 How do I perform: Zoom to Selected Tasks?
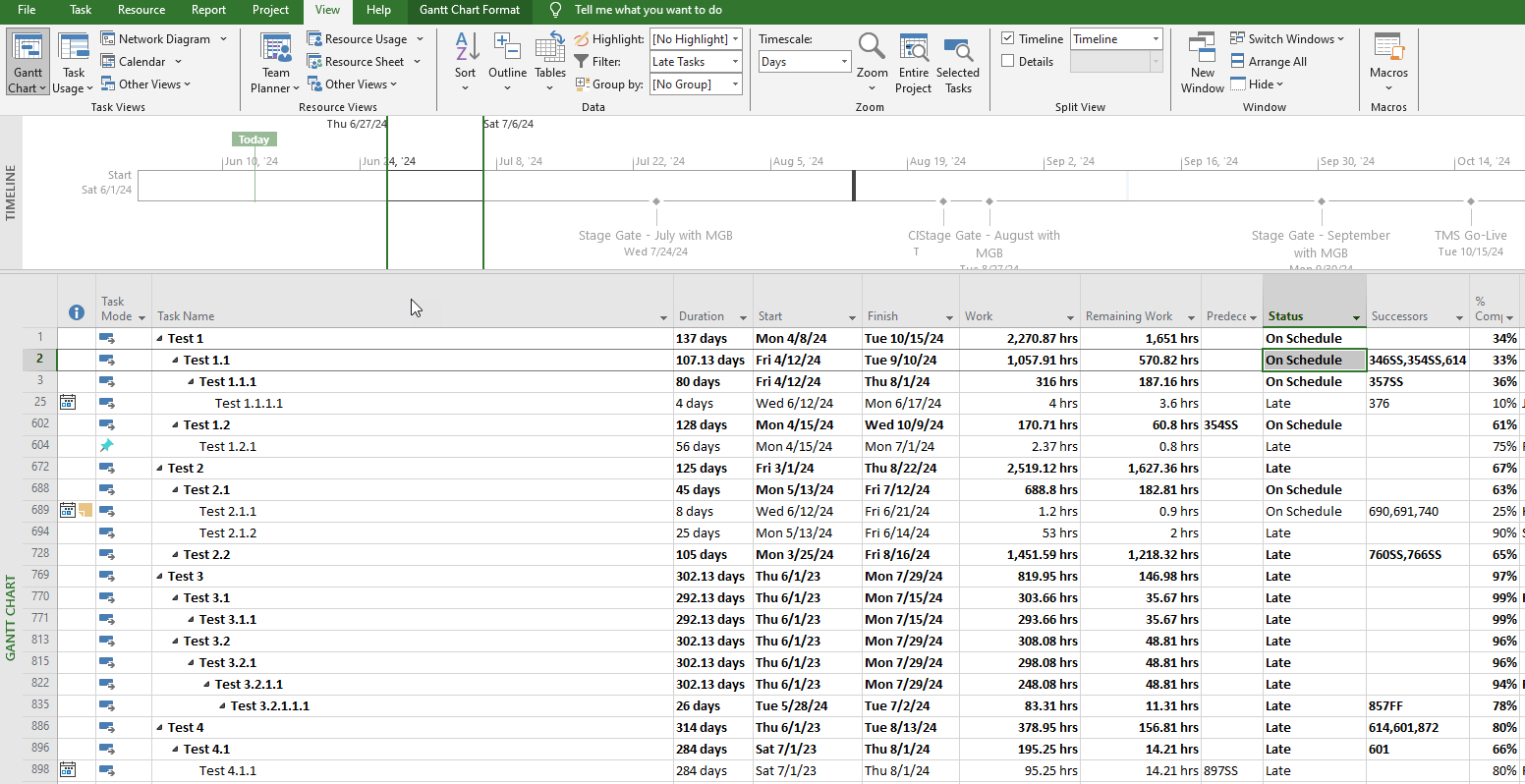click(958, 61)
